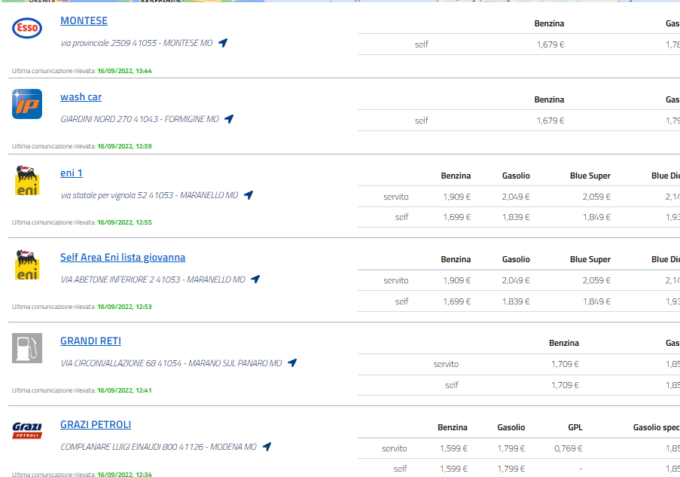Select MONTESE address via provinciale 2509
This screenshot has width=680, height=477.
137,43
